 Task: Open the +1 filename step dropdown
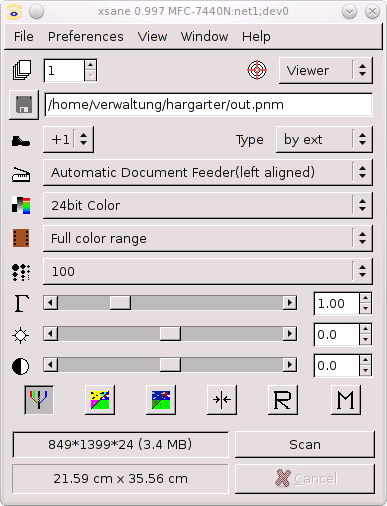click(68, 139)
